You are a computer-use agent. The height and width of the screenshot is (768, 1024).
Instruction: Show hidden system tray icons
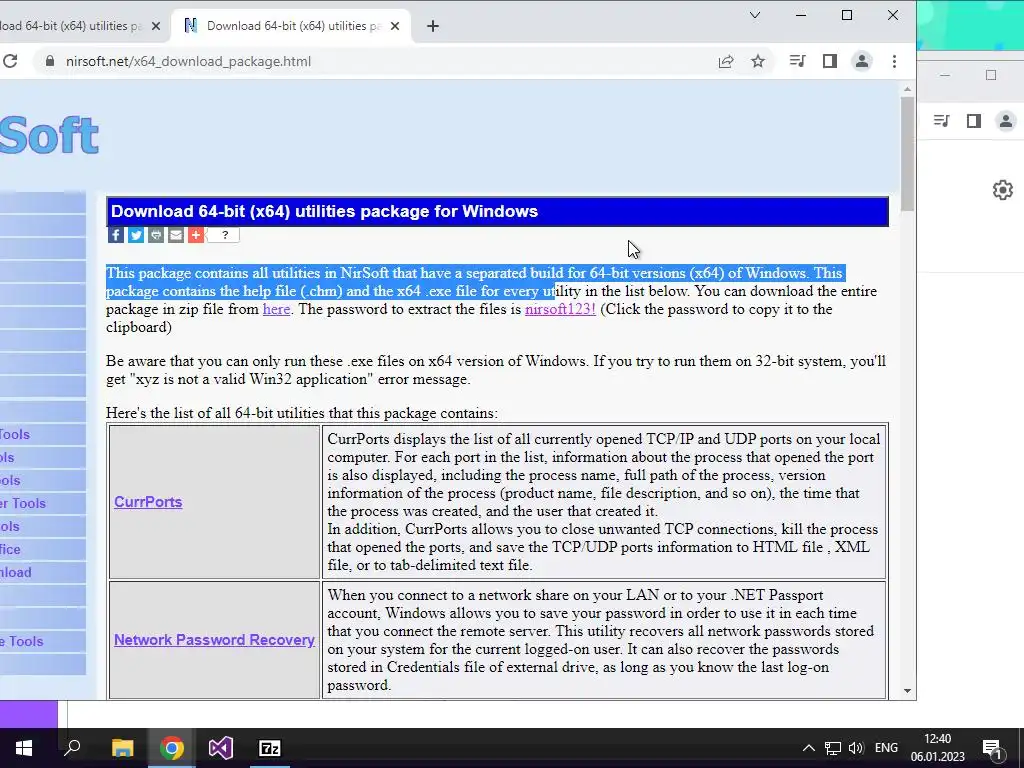[x=808, y=748]
